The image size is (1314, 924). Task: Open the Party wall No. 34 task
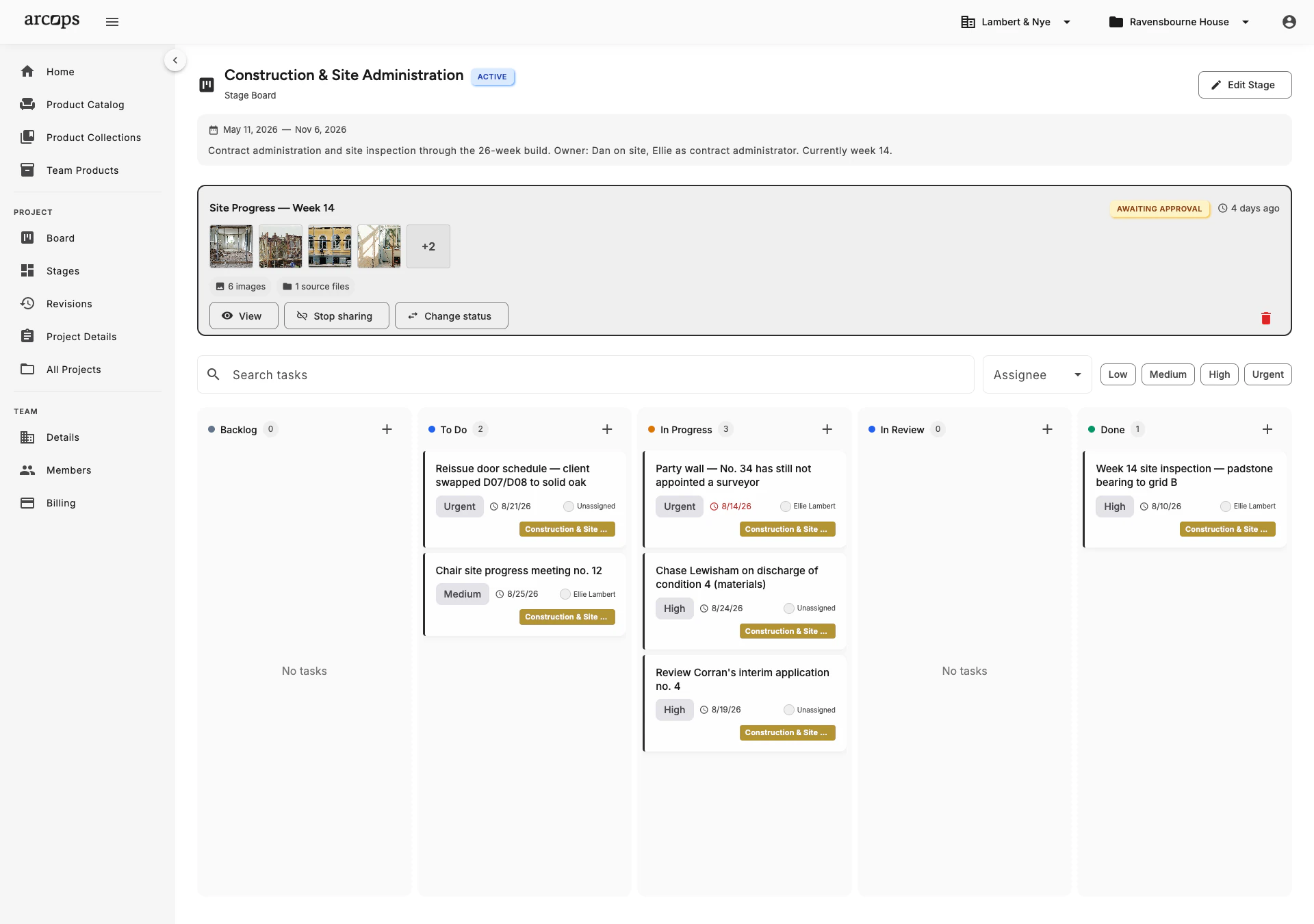pyautogui.click(x=745, y=499)
